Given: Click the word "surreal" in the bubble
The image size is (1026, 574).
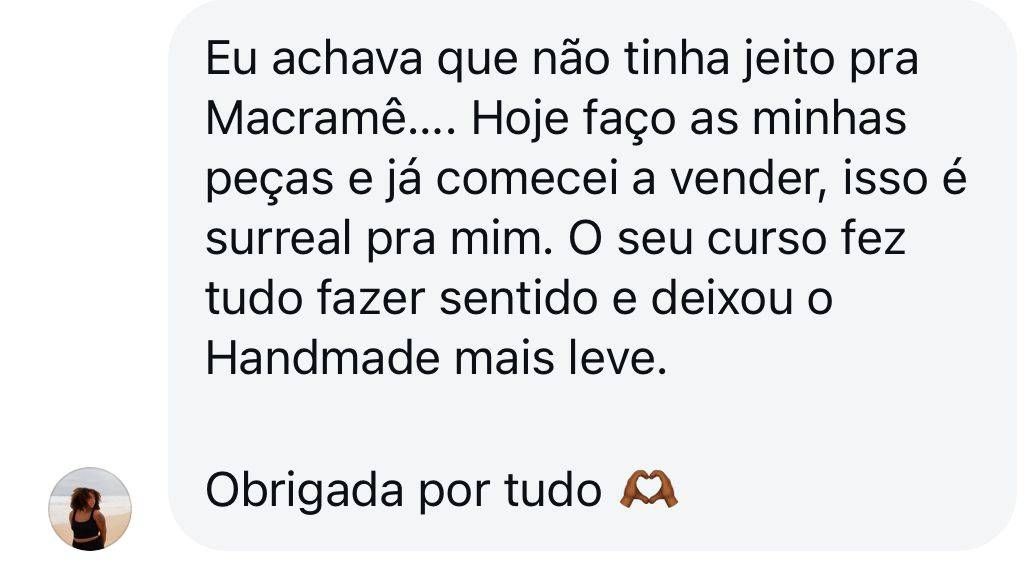Looking at the screenshot, I should click(x=278, y=238).
